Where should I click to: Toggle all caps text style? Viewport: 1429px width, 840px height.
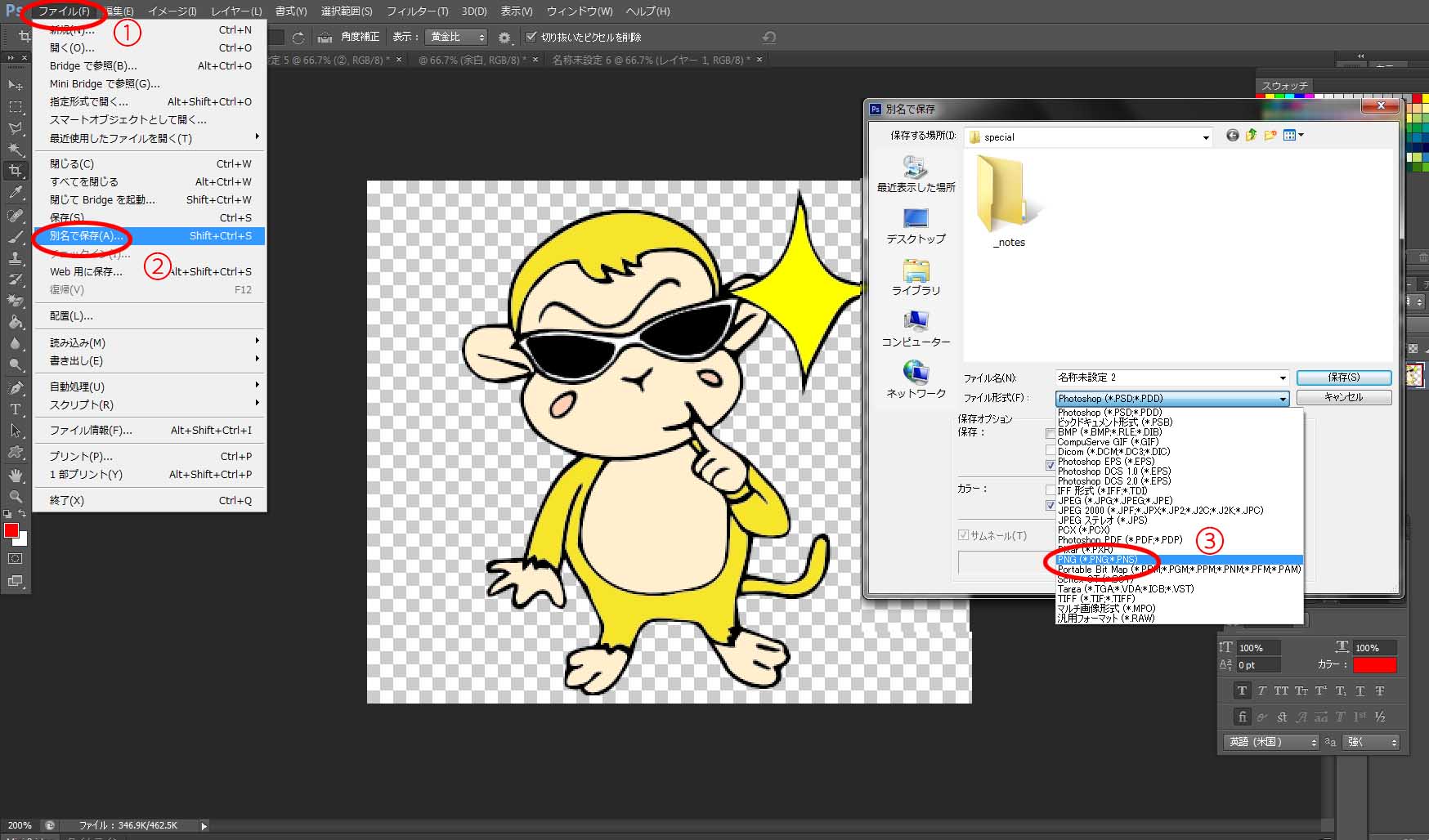(x=1281, y=691)
